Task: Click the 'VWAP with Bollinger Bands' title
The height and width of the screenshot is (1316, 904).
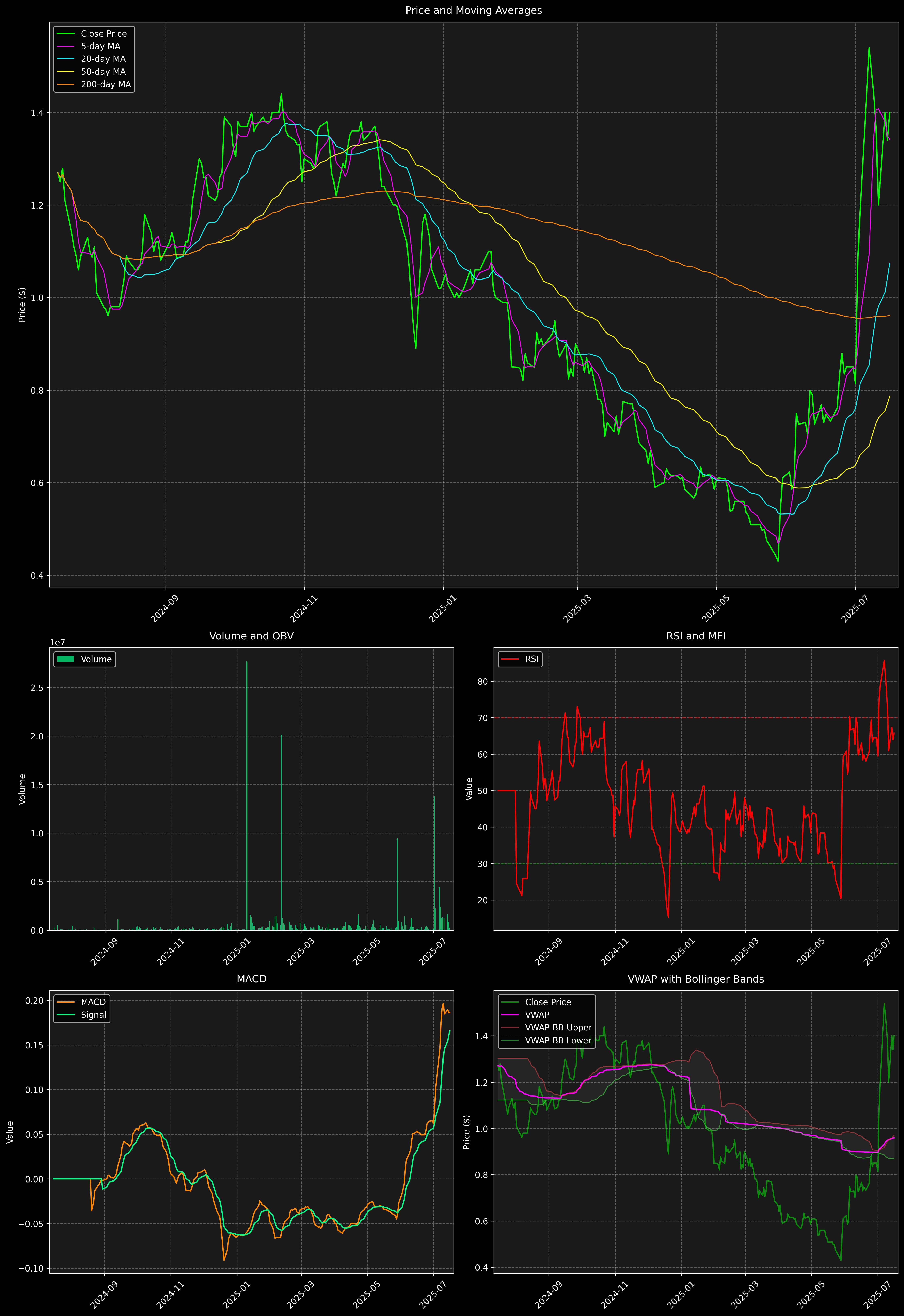Action: tap(695, 979)
